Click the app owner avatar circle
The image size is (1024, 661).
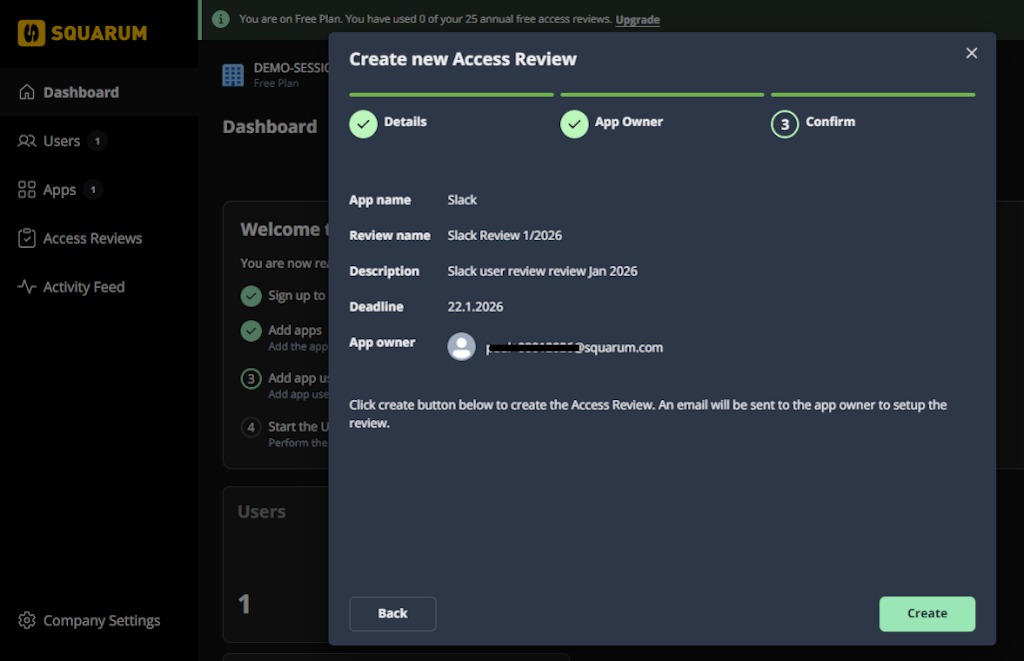pyautogui.click(x=461, y=347)
